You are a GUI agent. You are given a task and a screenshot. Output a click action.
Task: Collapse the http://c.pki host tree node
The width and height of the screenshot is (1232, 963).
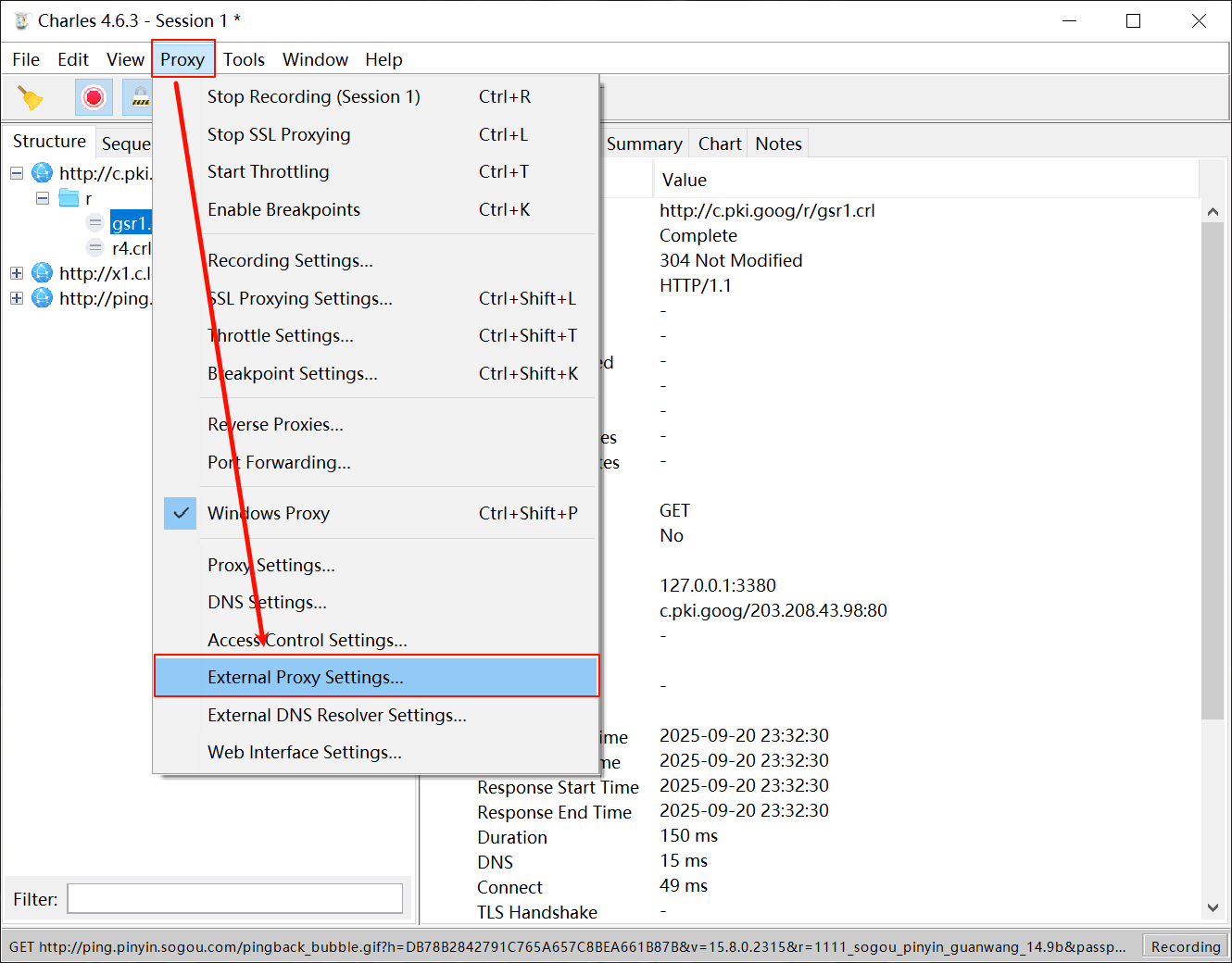17,173
